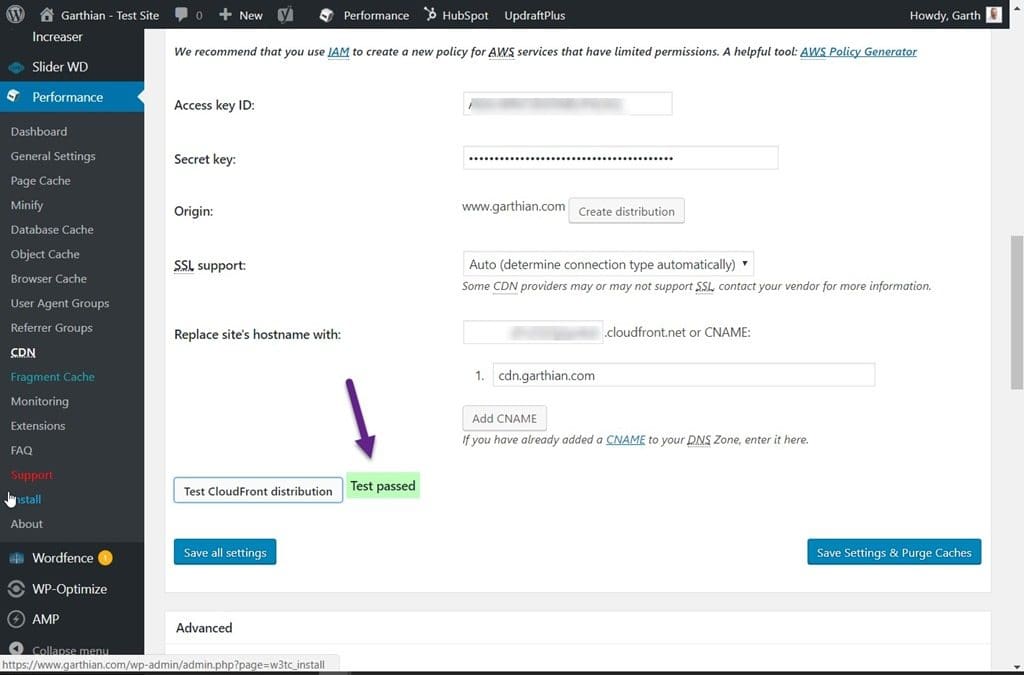Follow the CNAME help link
This screenshot has width=1024, height=675.
pyautogui.click(x=626, y=440)
